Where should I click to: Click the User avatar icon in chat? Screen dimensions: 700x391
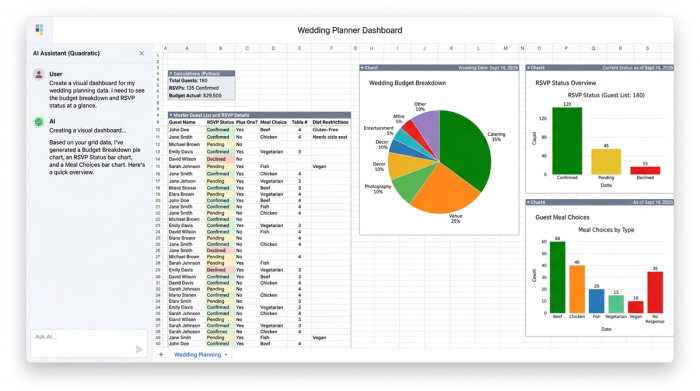pos(39,74)
